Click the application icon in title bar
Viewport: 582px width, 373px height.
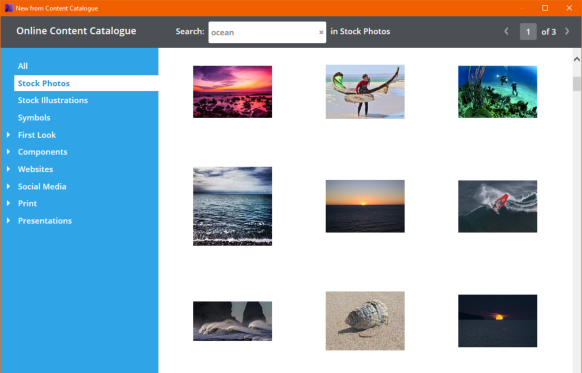coord(9,8)
